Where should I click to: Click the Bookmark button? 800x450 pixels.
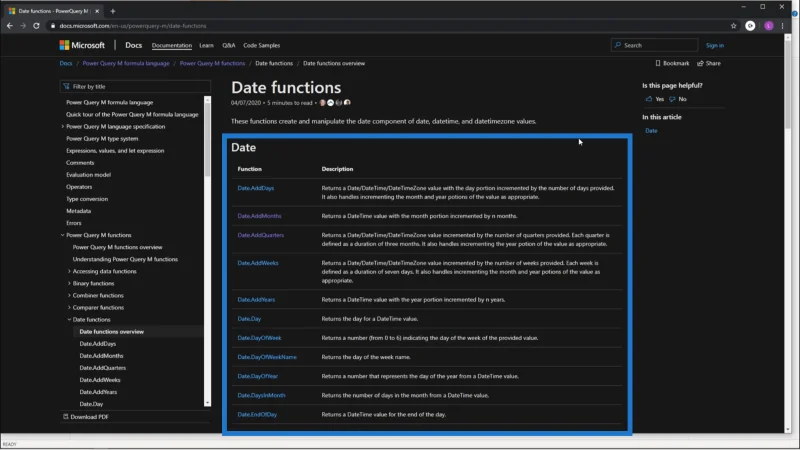(x=672, y=63)
